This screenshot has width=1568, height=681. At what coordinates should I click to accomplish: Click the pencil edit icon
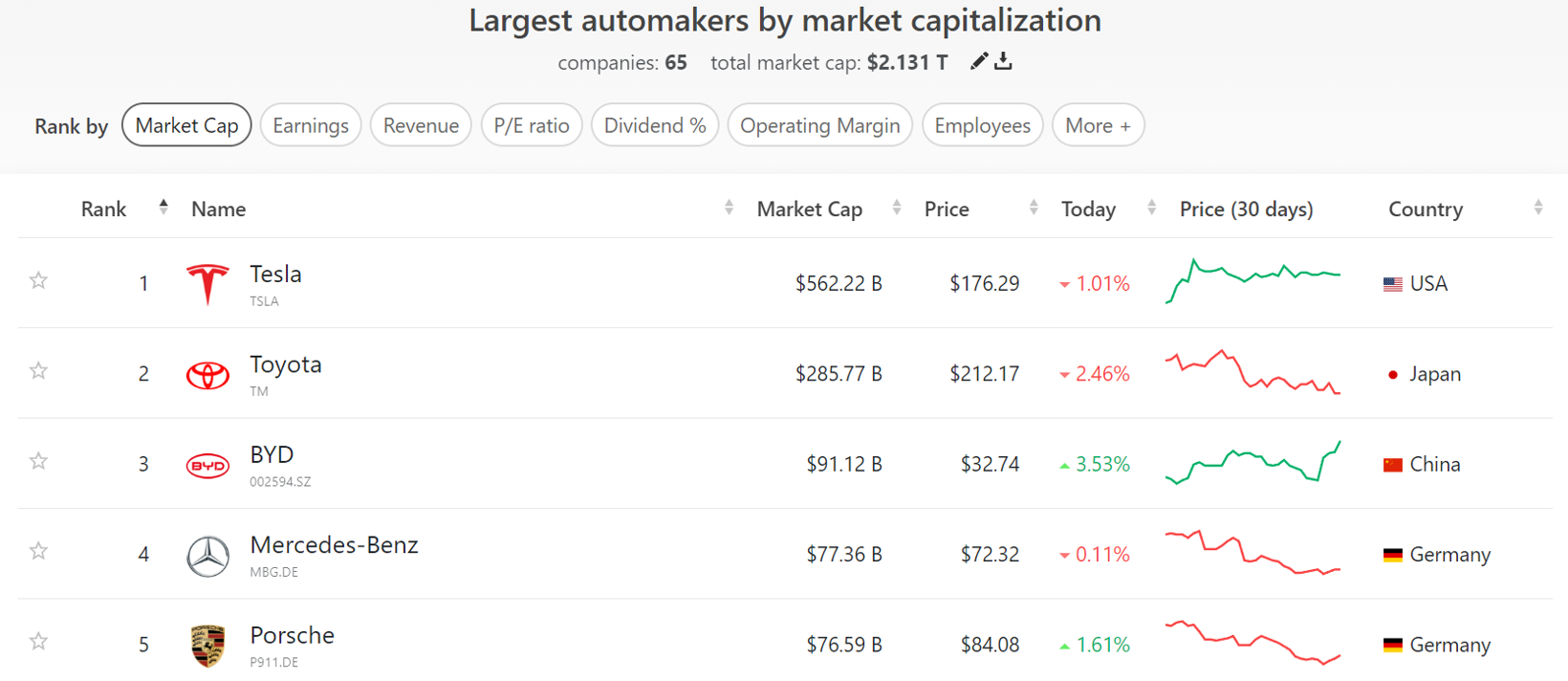coord(978,62)
